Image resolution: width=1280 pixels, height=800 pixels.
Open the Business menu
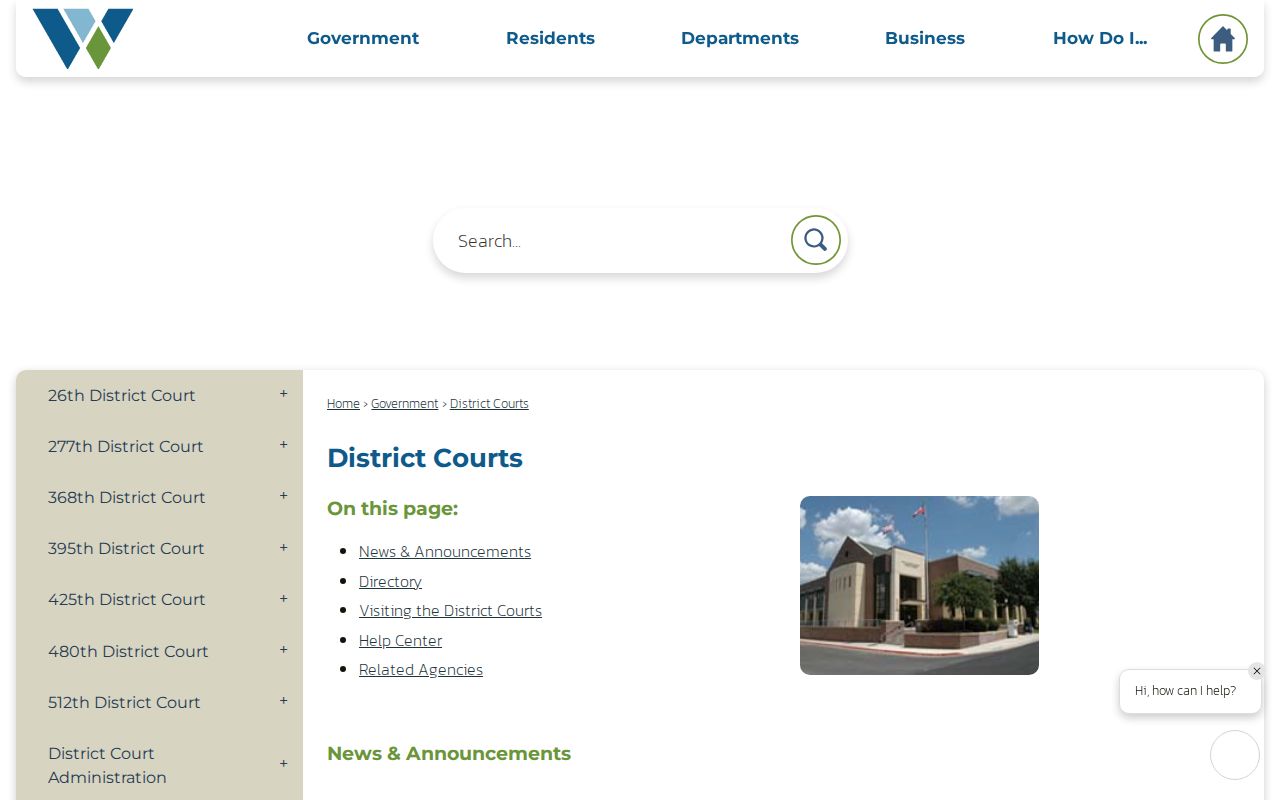tap(925, 38)
